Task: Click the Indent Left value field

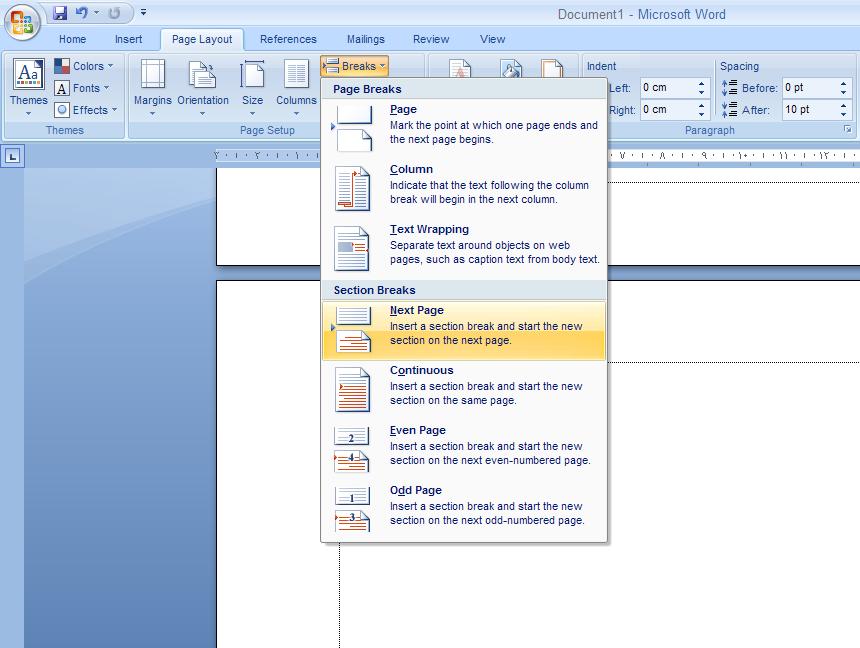Action: pyautogui.click(x=667, y=88)
